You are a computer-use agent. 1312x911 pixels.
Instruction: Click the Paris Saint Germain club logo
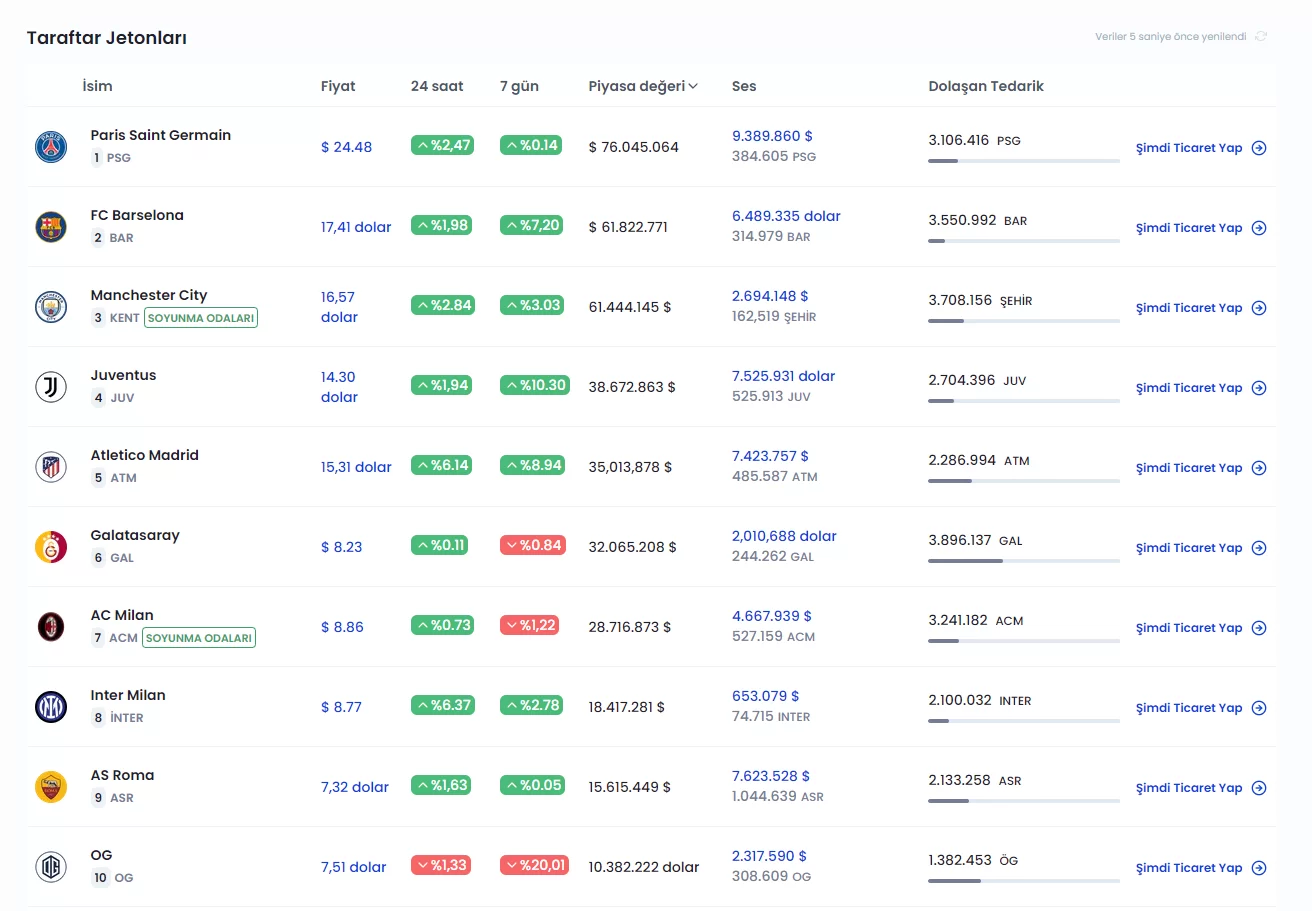click(51, 147)
